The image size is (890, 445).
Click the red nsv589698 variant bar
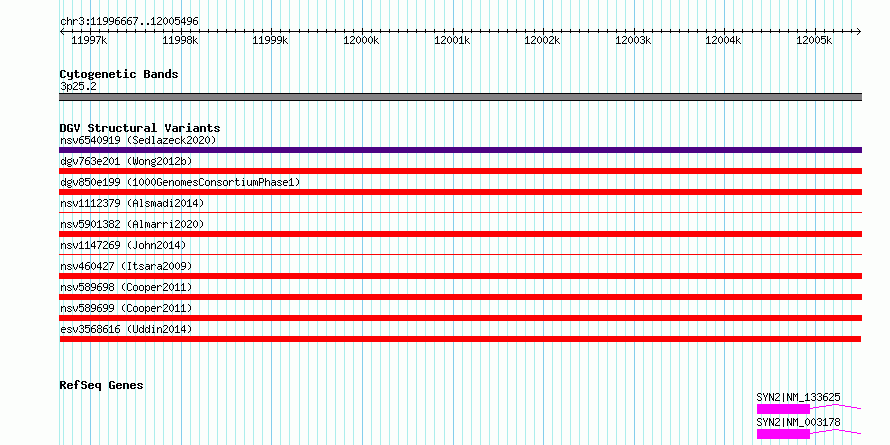click(460, 297)
